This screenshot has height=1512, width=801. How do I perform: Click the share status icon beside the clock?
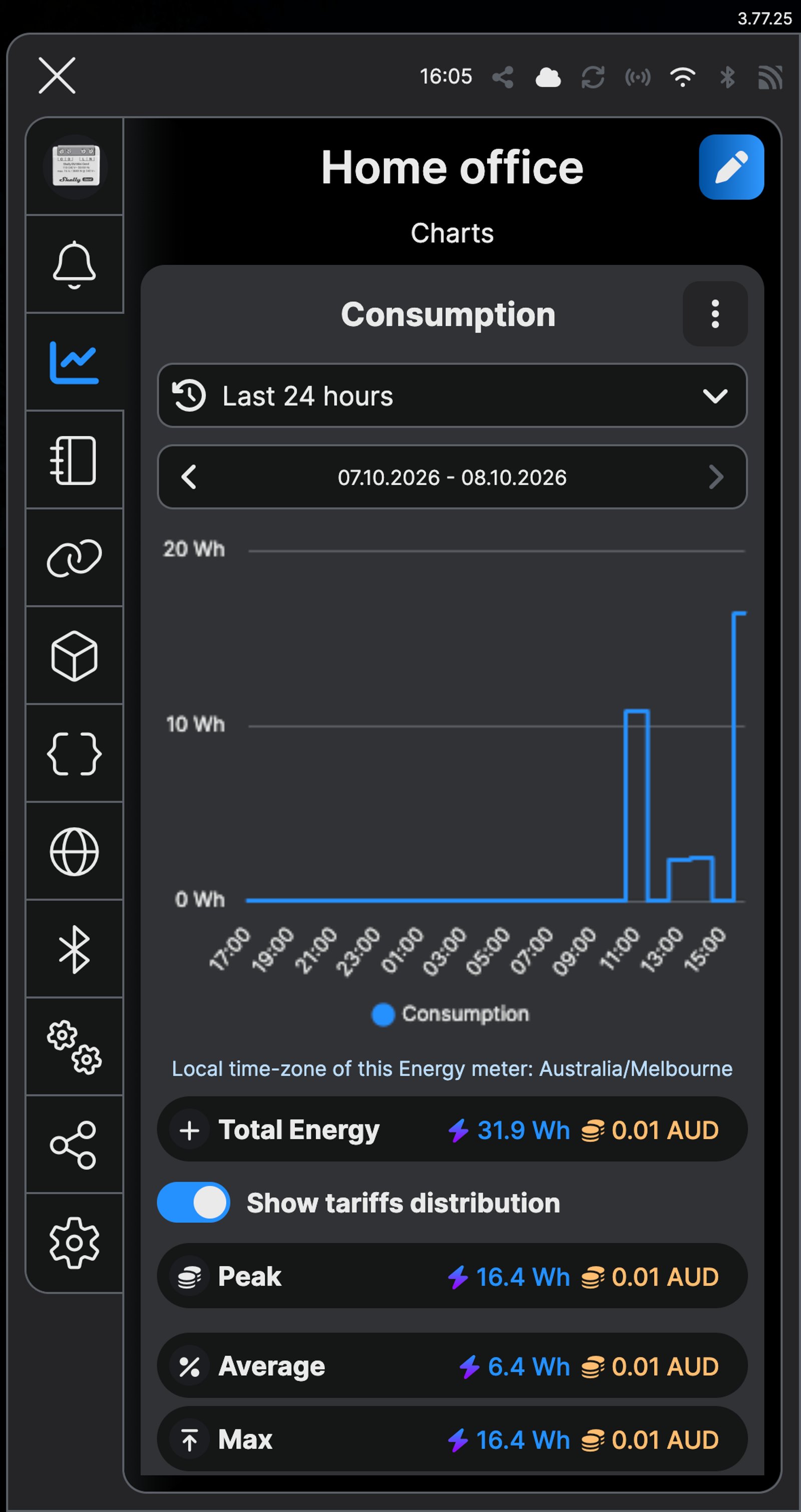[x=502, y=77]
